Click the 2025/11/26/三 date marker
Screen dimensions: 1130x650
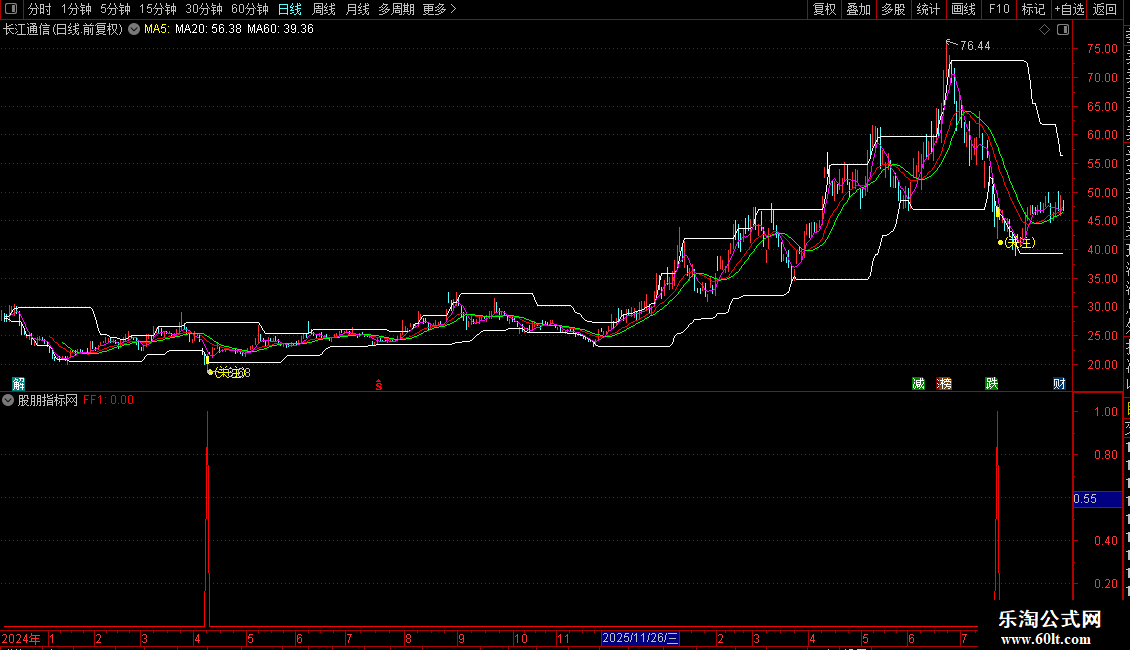coord(640,638)
